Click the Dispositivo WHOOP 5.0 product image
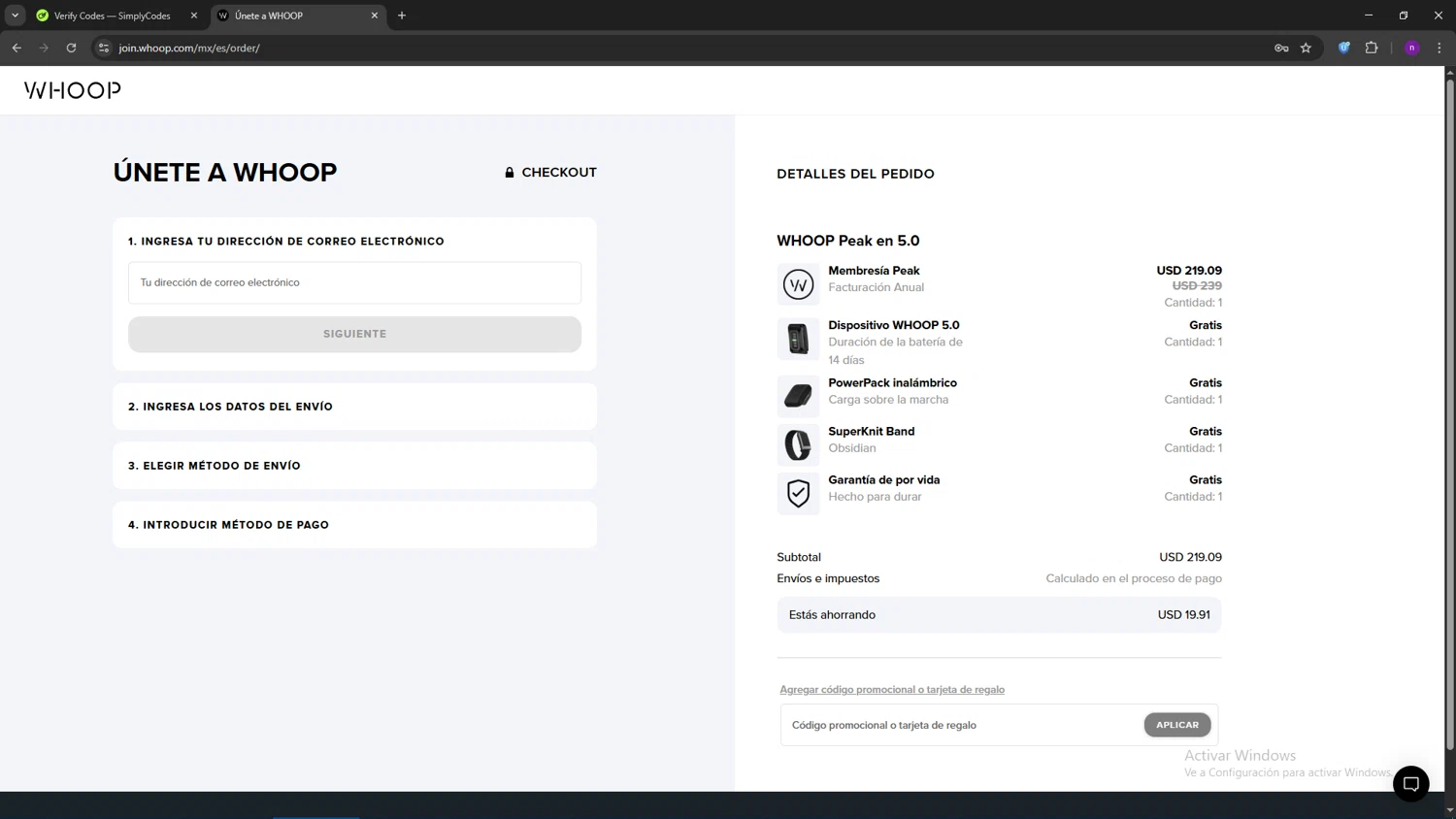 (x=798, y=339)
